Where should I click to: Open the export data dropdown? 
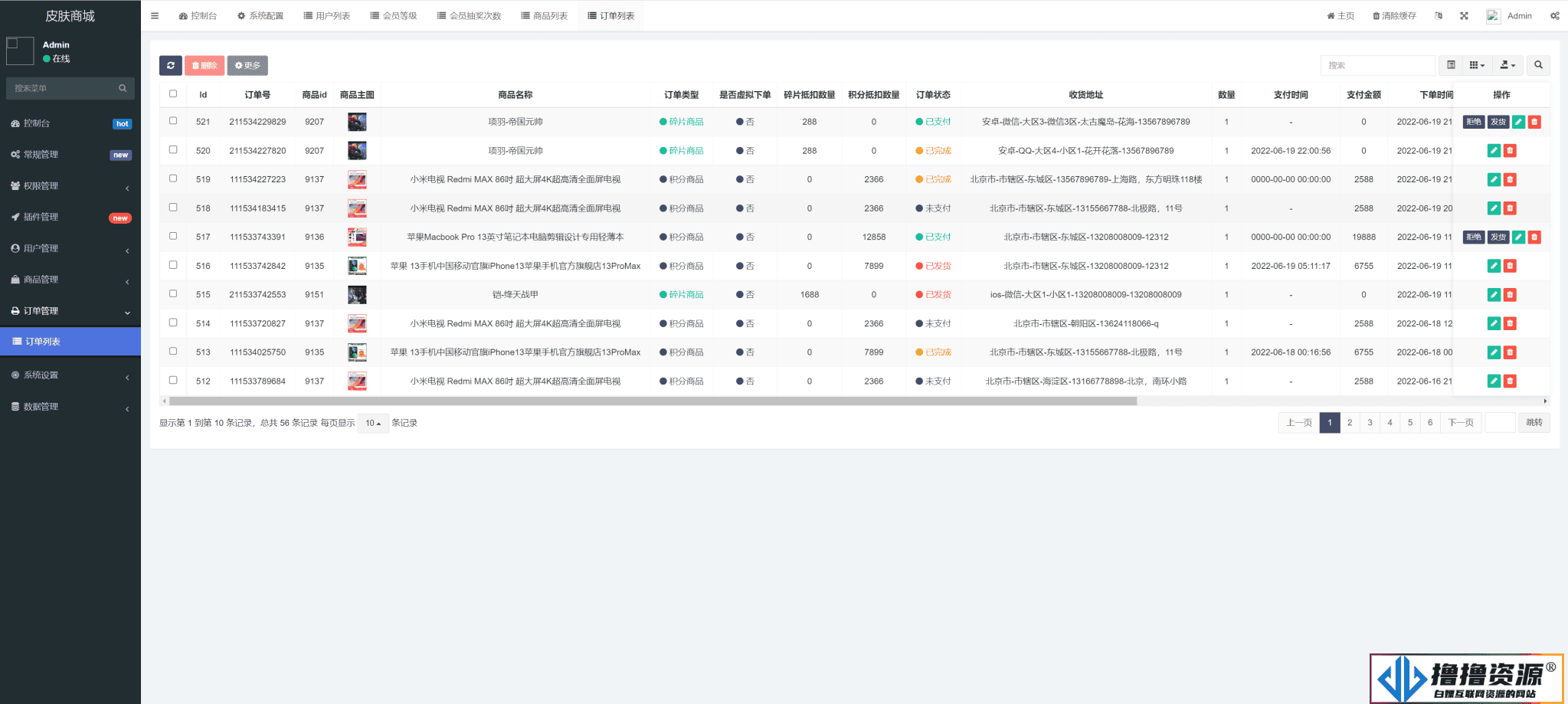coord(1507,66)
